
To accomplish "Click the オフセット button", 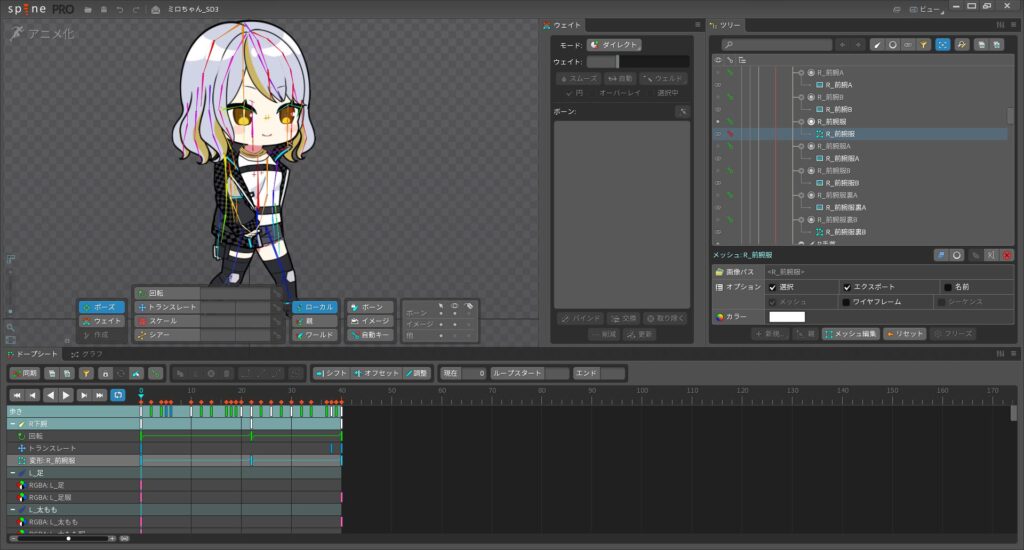I will pos(376,373).
